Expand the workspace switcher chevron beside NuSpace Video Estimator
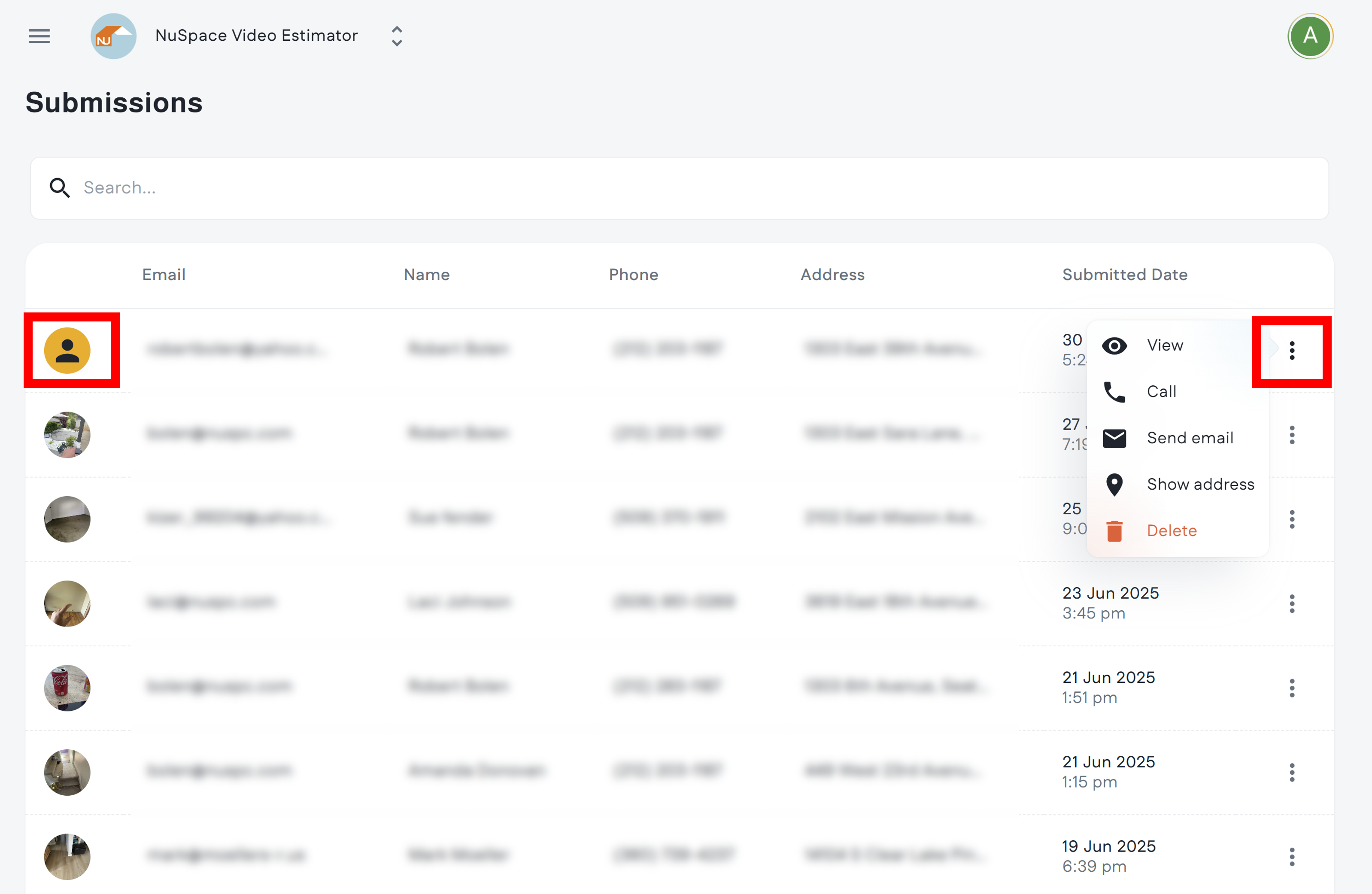Screen dimensions: 1372x894 tap(397, 36)
